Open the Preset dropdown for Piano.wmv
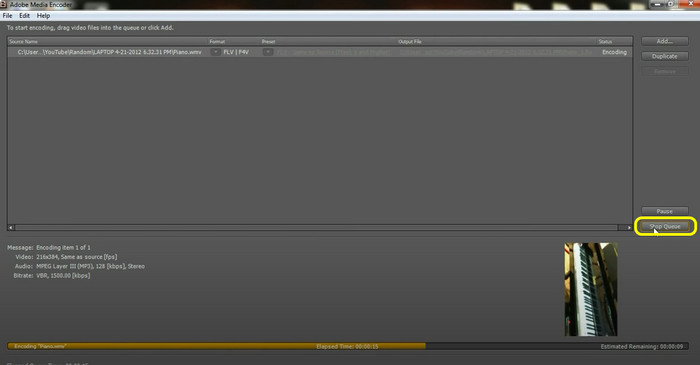This screenshot has width=700, height=365. [267, 52]
